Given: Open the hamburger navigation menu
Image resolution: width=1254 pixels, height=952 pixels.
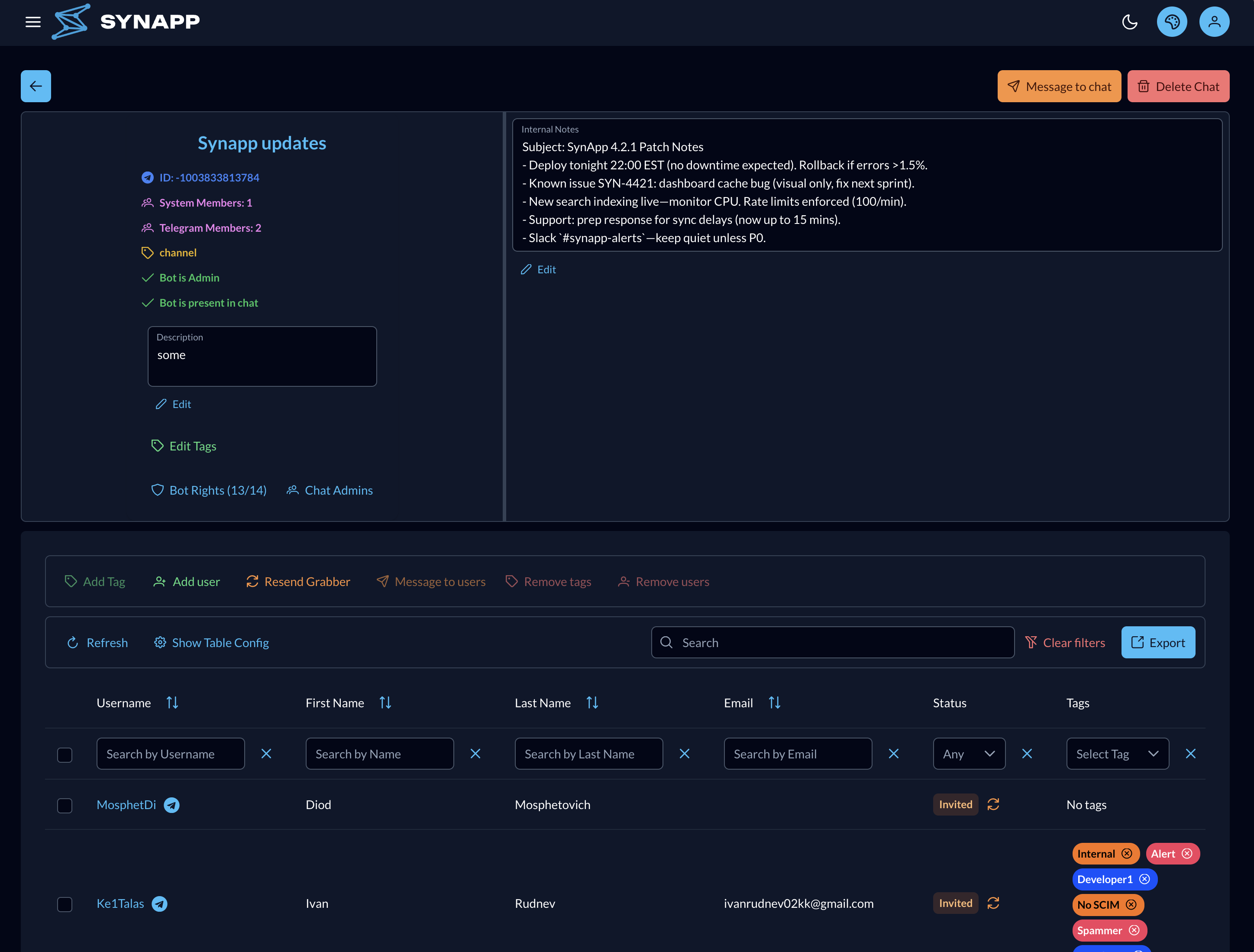Looking at the screenshot, I should coord(33,22).
